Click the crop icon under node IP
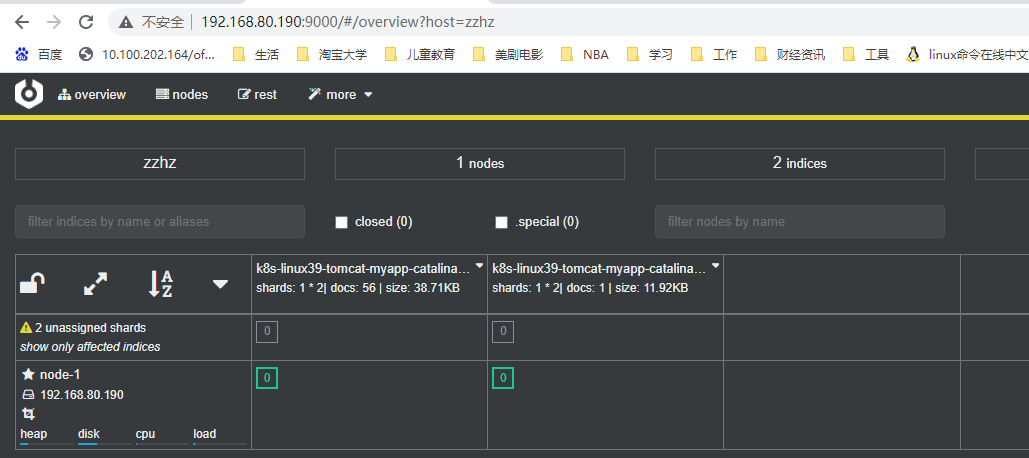This screenshot has height=458, width=1029. point(28,414)
